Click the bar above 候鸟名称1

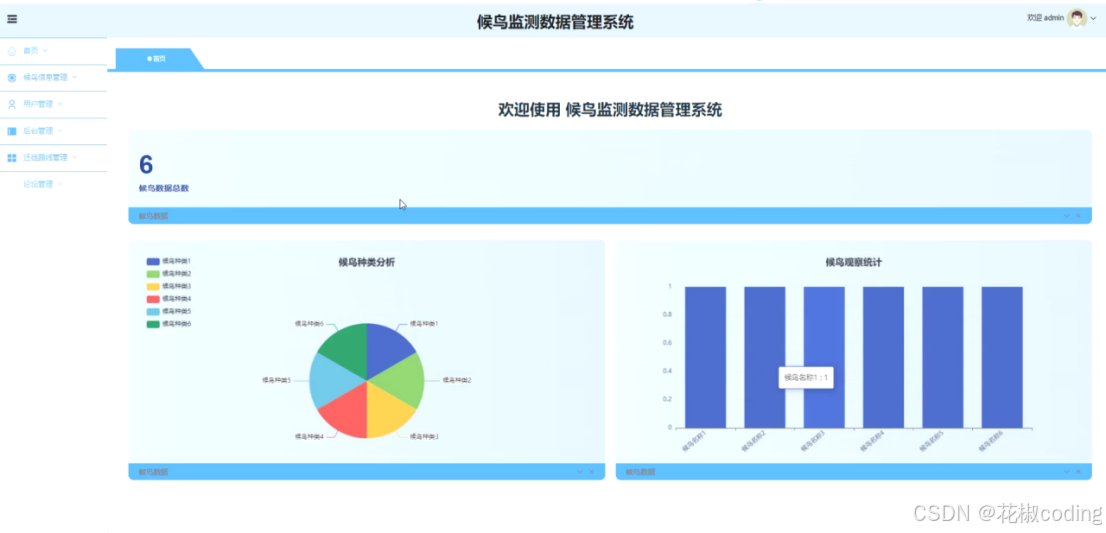[705, 357]
